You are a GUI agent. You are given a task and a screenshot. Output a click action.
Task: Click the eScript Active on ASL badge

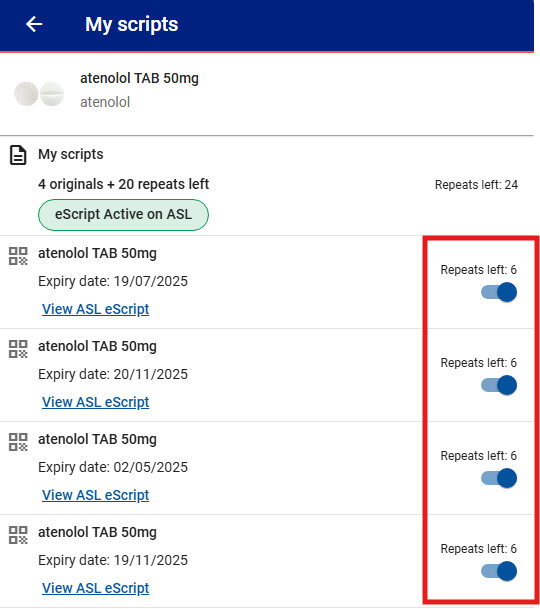tap(124, 215)
